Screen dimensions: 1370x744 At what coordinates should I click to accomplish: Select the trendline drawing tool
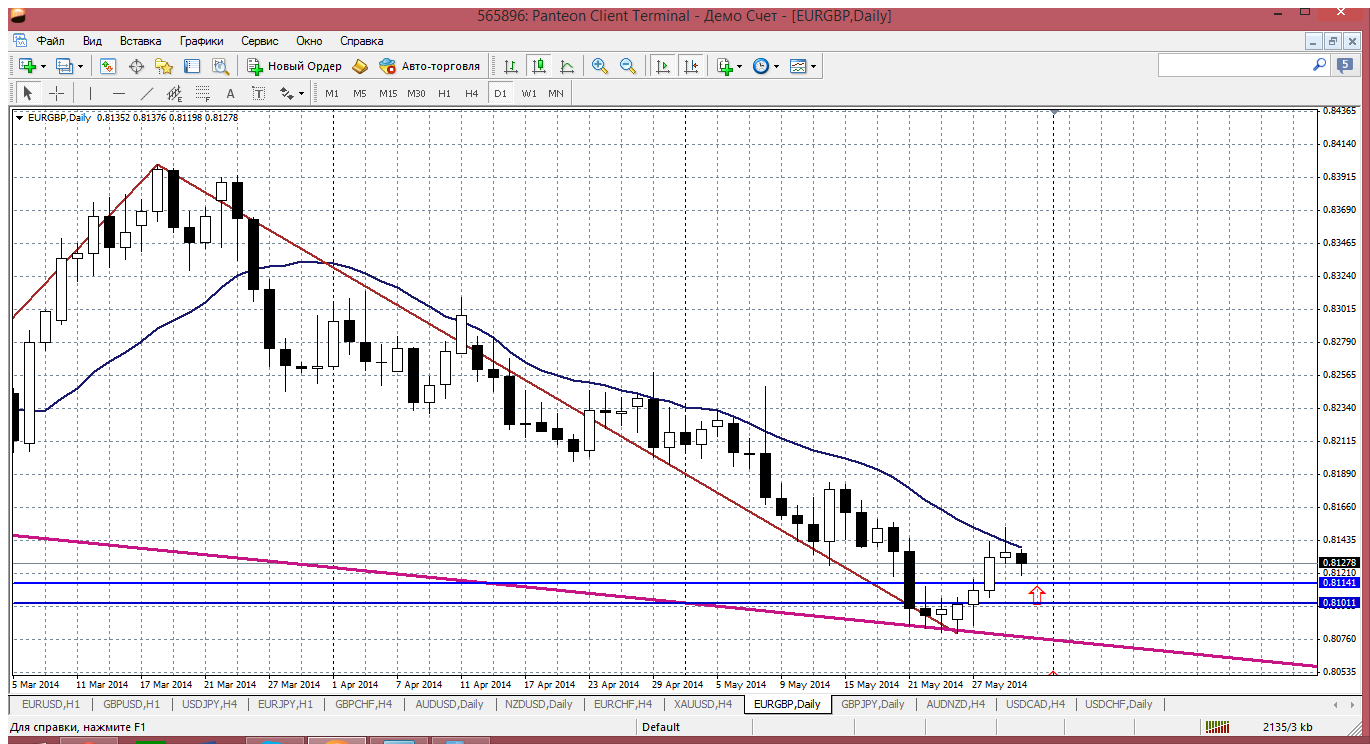(147, 93)
